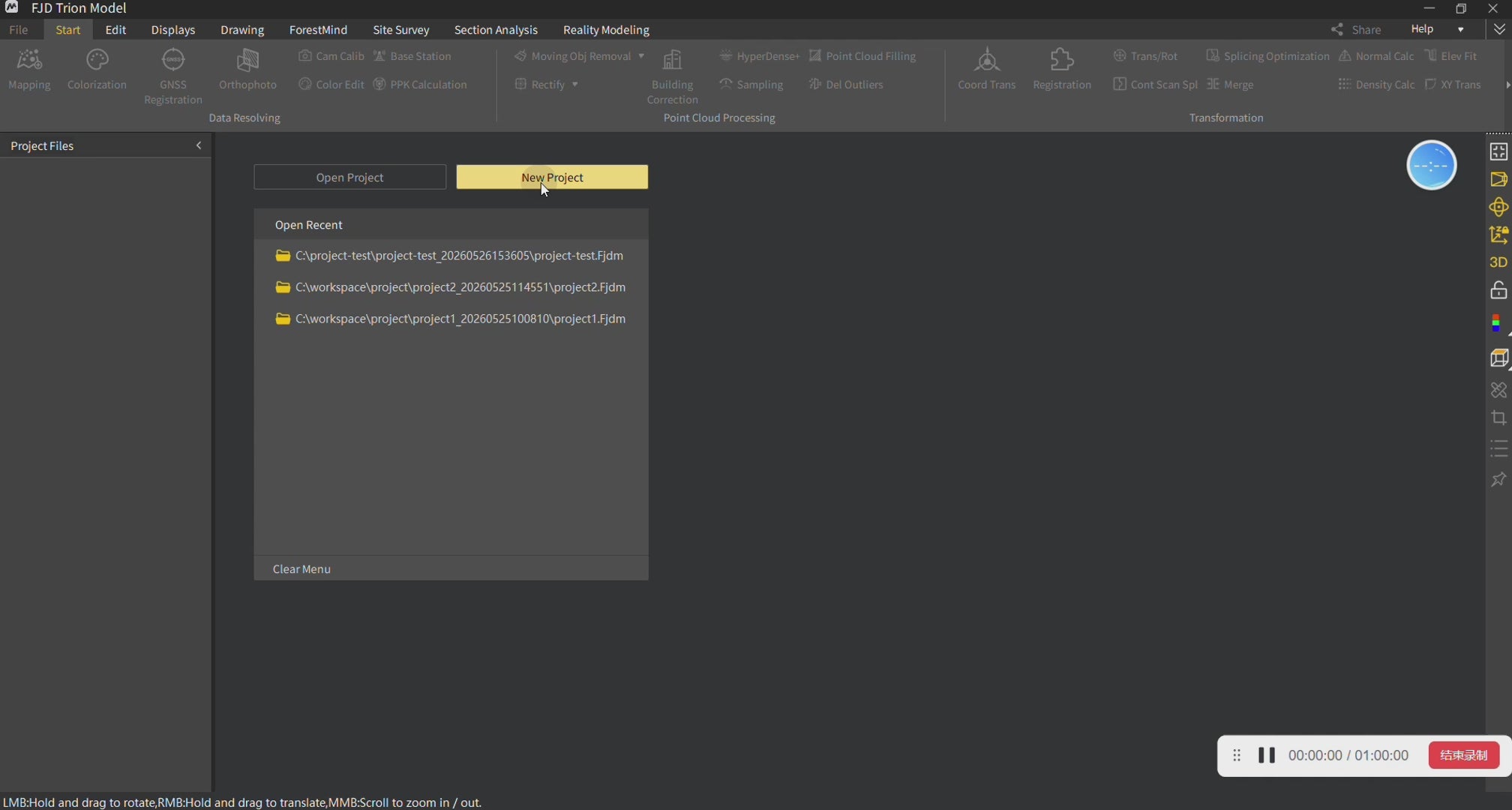This screenshot has width=1512, height=810.
Task: Collapse the ribbon with the double chevron
Action: [1499, 29]
